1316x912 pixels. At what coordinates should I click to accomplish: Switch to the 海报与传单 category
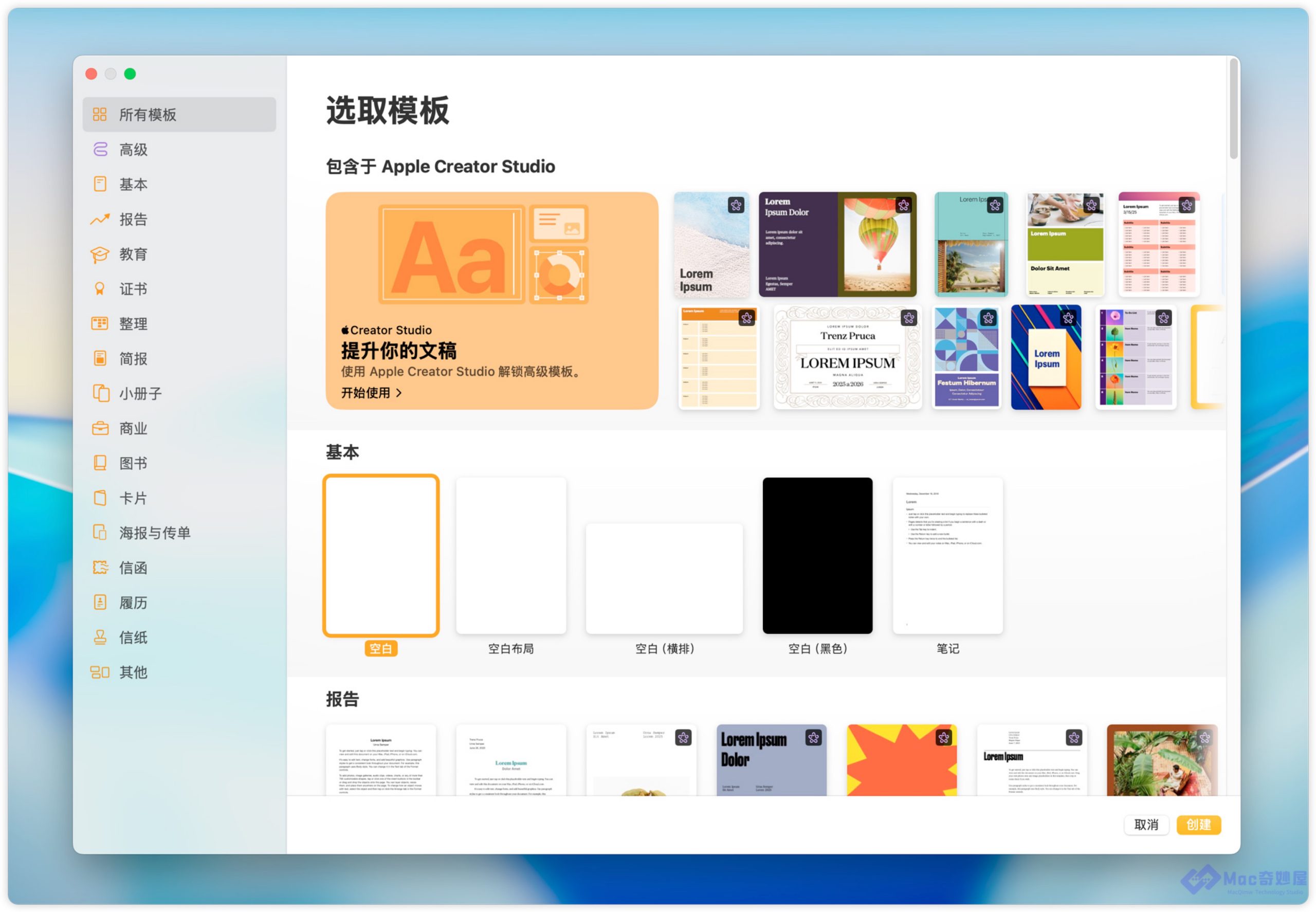pos(154,533)
